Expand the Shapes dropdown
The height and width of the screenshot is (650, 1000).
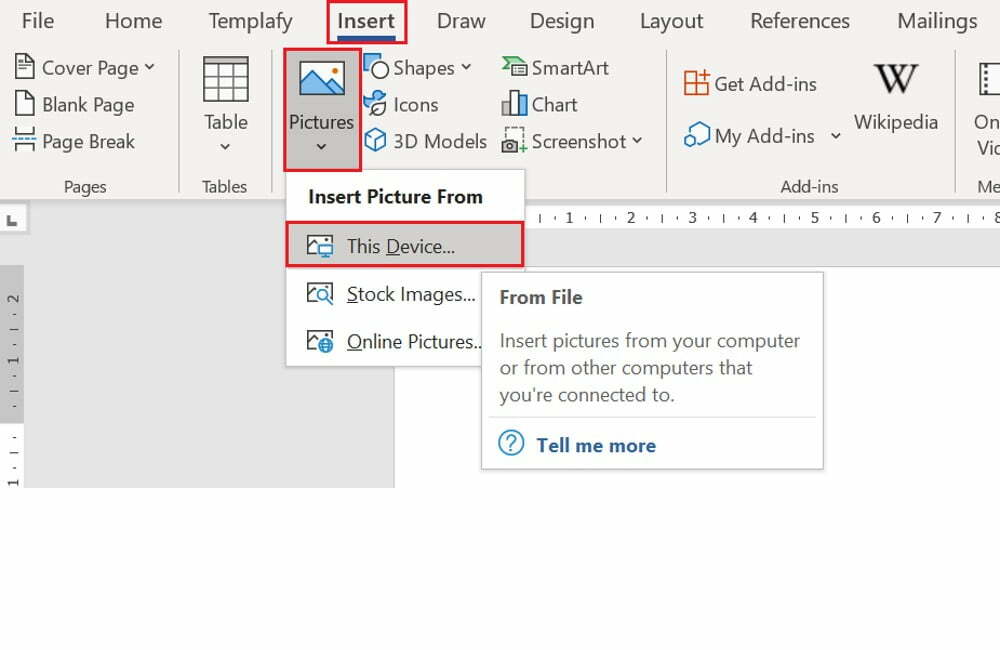coord(466,68)
